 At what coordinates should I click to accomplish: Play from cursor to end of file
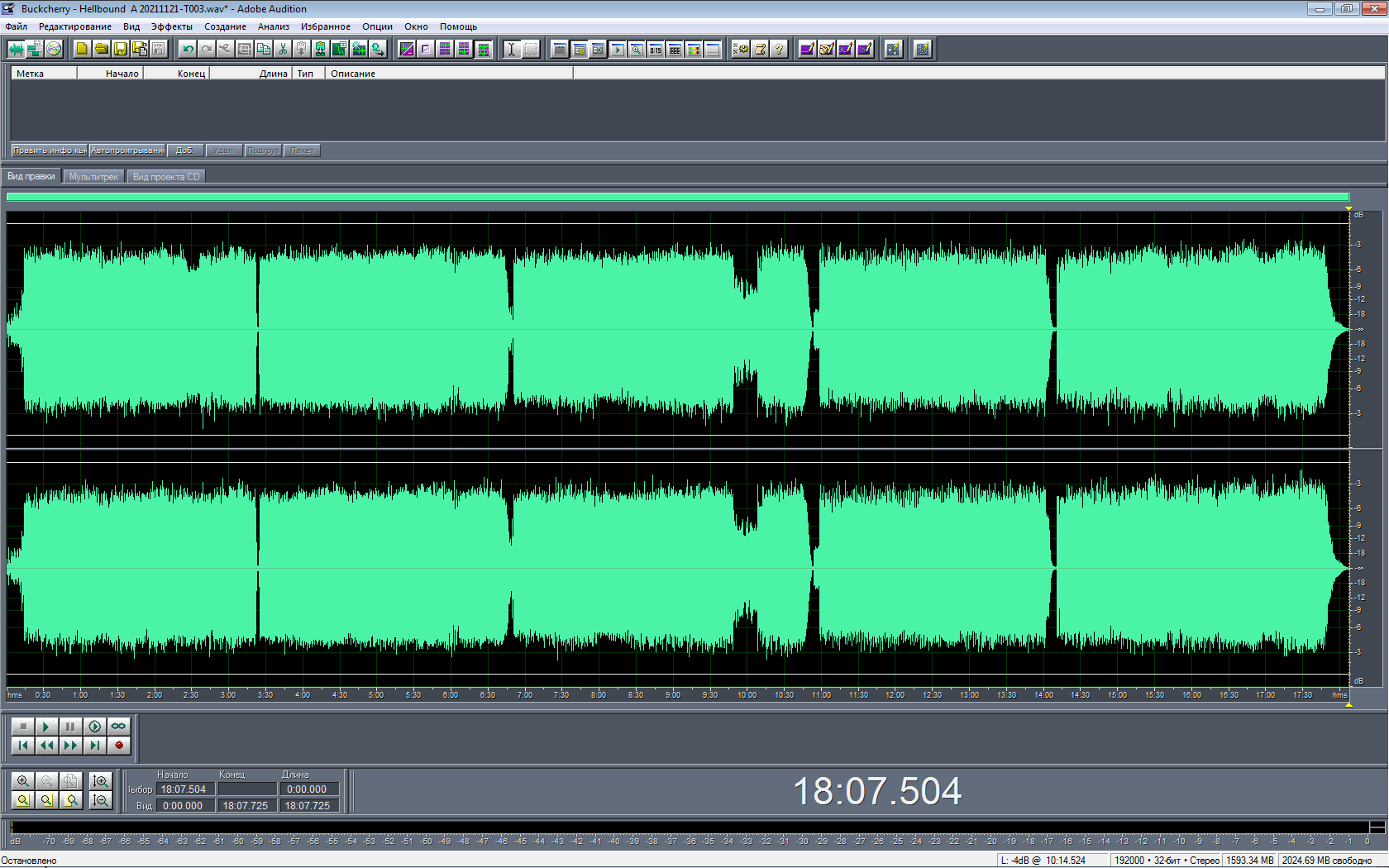tap(95, 726)
